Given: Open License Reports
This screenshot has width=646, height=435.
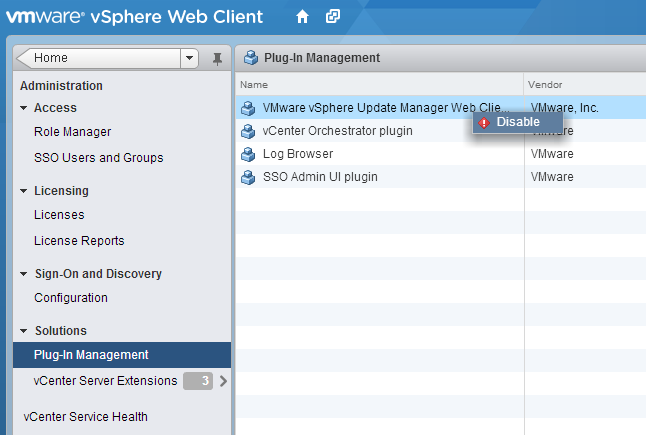Looking at the screenshot, I should [79, 241].
